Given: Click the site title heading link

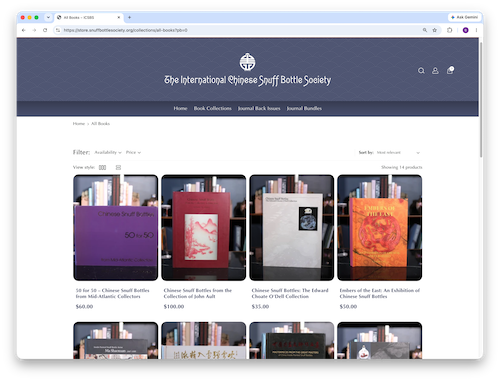Looking at the screenshot, I should [x=247, y=80].
